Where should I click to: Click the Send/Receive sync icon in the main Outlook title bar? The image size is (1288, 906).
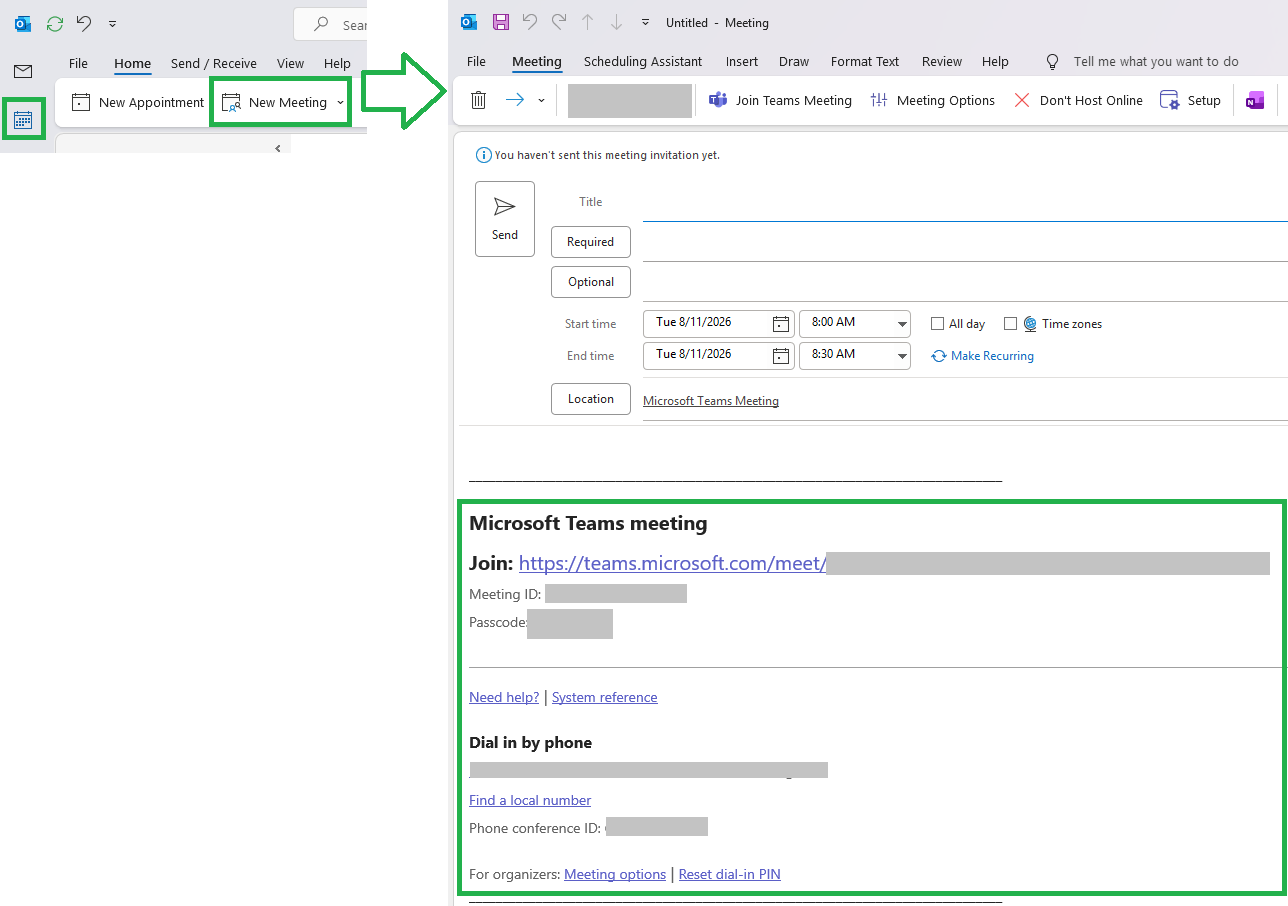(x=55, y=23)
